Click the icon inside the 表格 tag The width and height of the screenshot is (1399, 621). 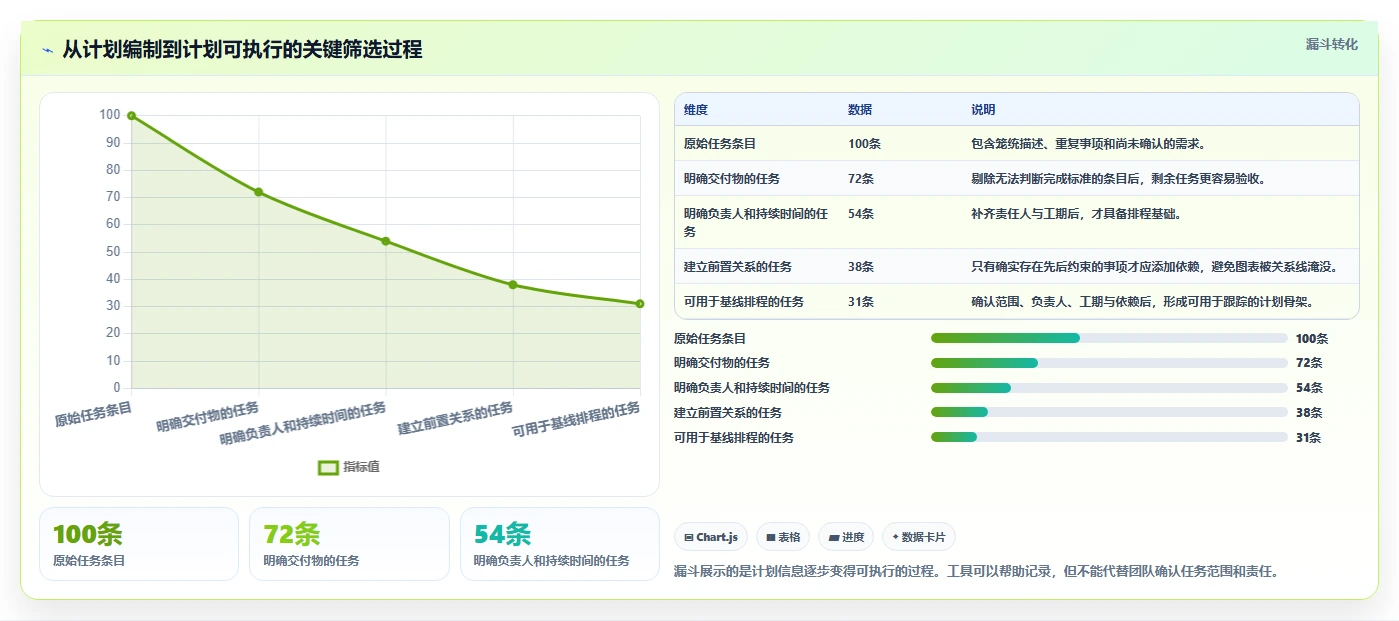tap(771, 538)
